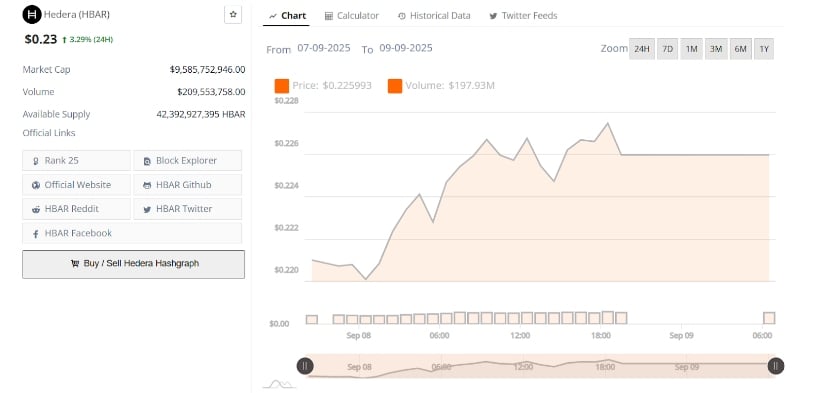Viewport: 825px width, 393px height.
Task: Open the Block Explorer link
Action: [x=187, y=160]
